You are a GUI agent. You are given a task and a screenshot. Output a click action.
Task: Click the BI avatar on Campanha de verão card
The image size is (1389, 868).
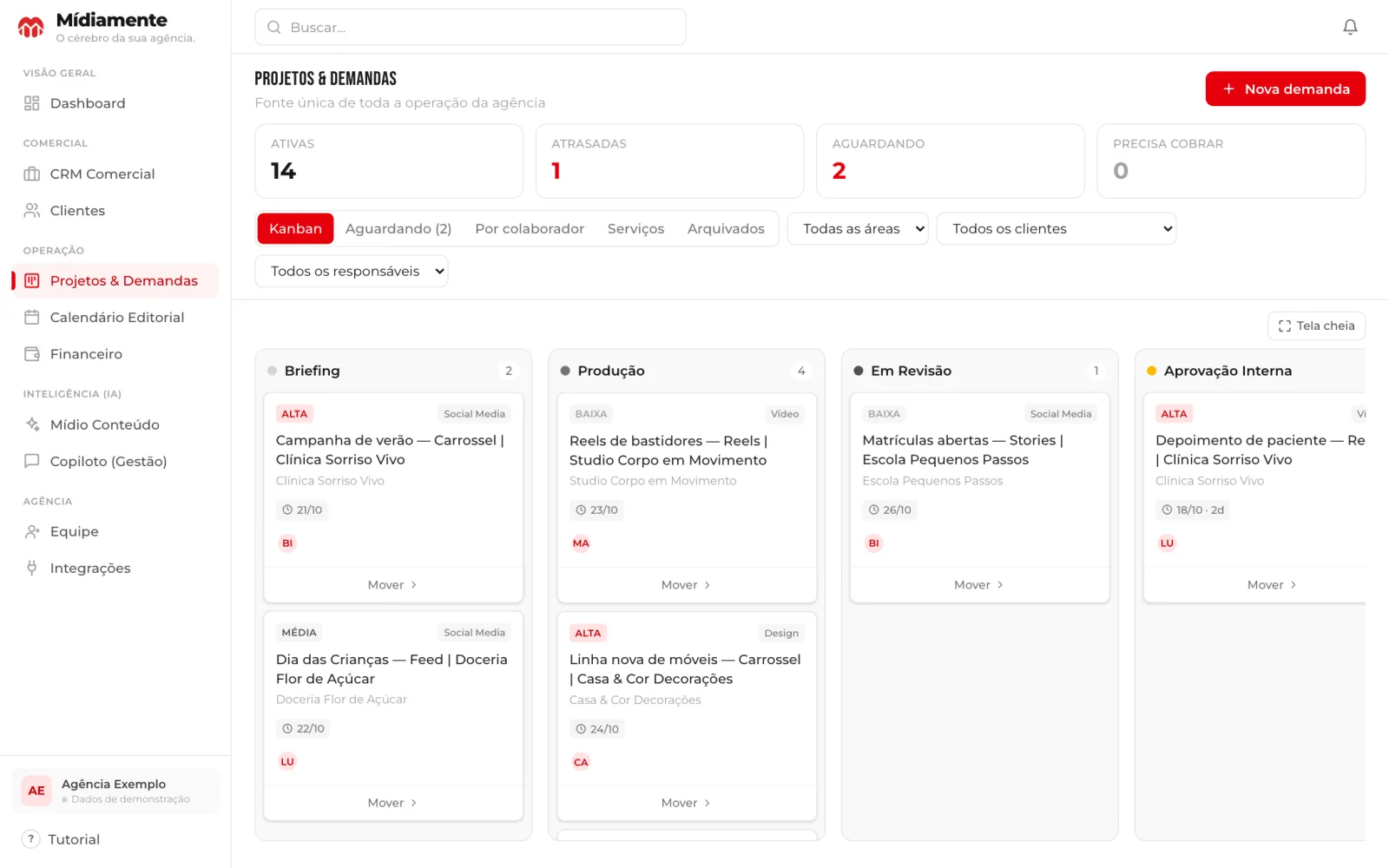[287, 543]
